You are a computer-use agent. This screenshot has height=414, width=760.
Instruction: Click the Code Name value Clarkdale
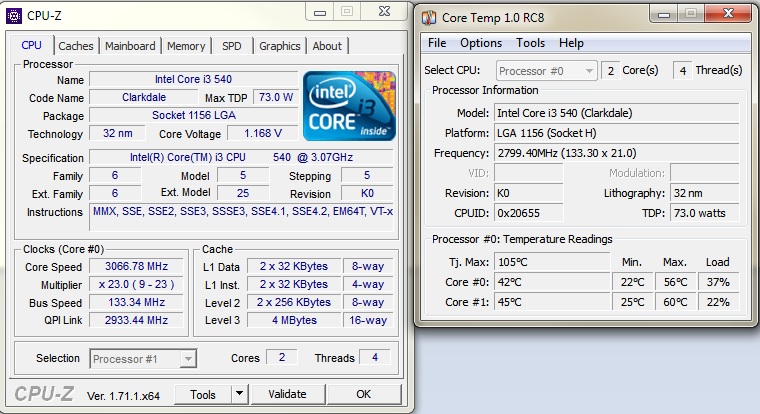tap(143, 97)
